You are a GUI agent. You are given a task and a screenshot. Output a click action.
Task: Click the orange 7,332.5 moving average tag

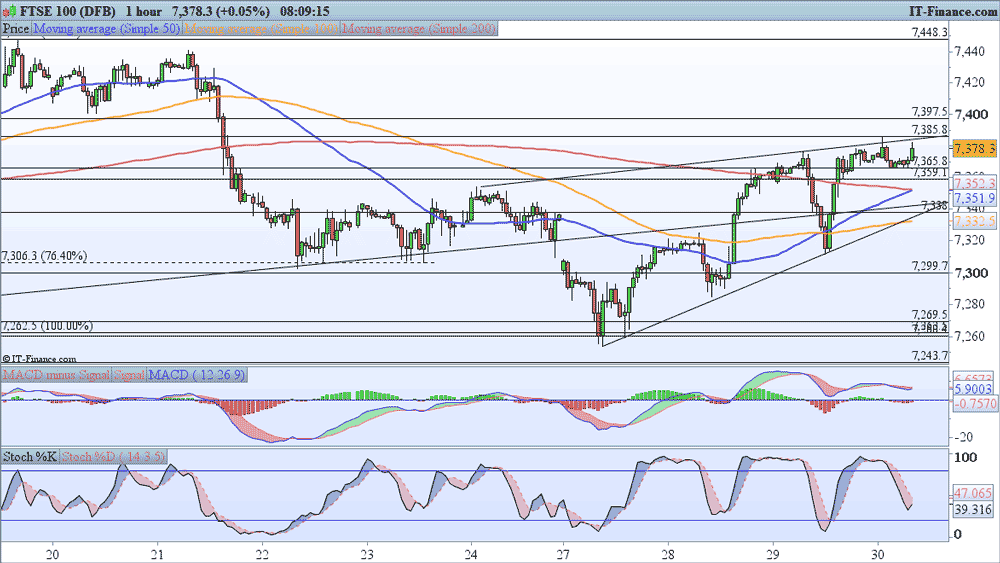pos(974,221)
